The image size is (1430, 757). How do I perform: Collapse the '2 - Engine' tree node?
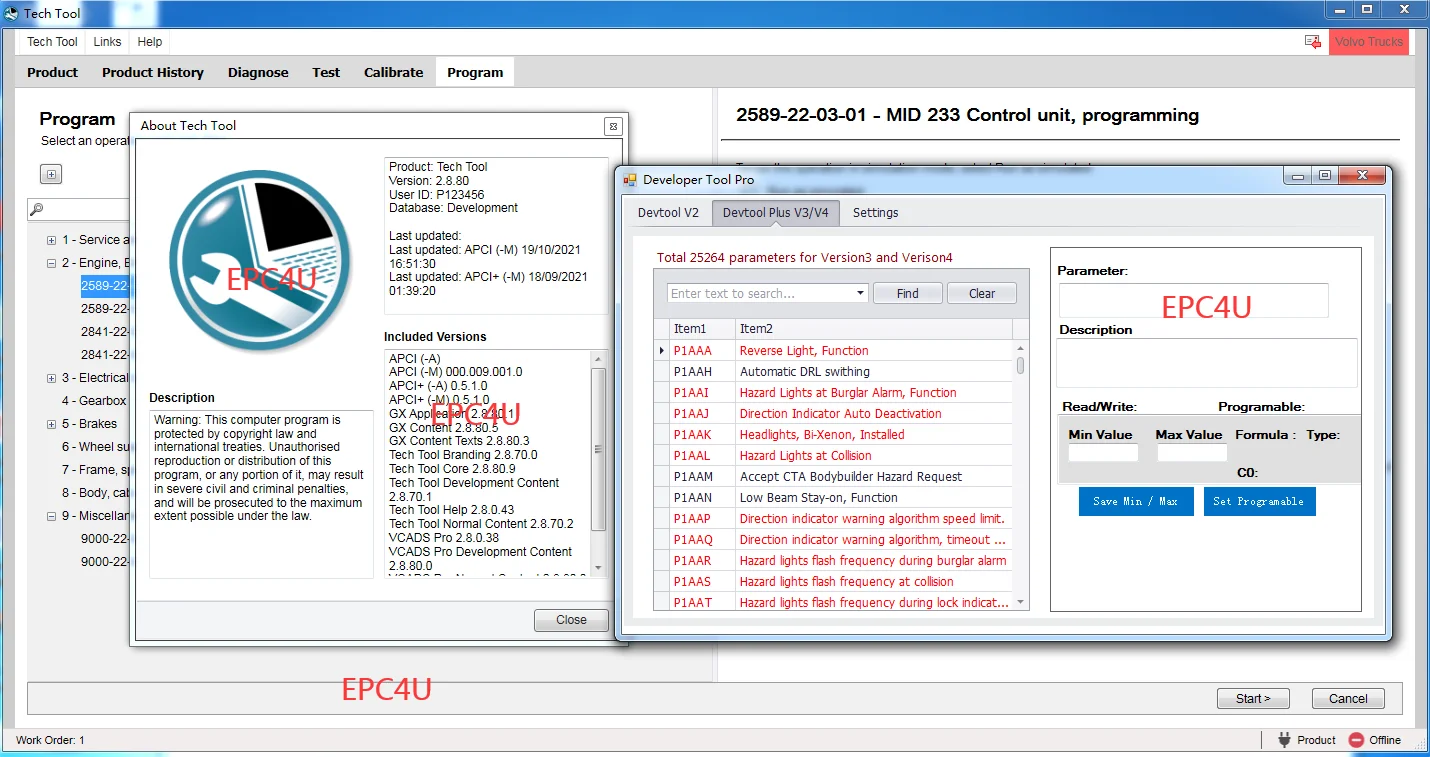coord(51,263)
